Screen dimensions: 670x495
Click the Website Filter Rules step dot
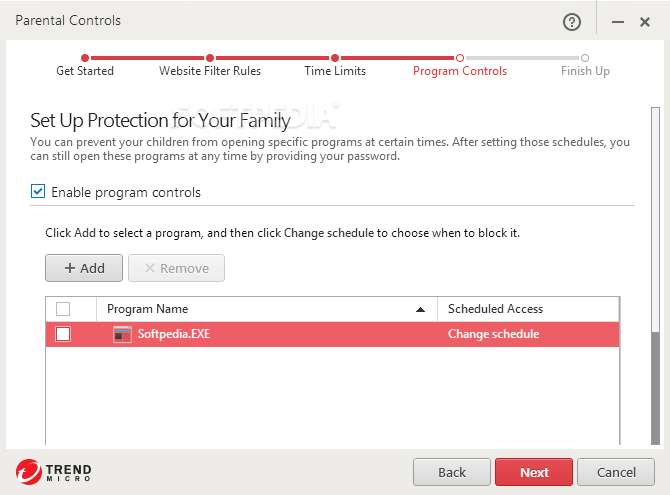coord(210,58)
